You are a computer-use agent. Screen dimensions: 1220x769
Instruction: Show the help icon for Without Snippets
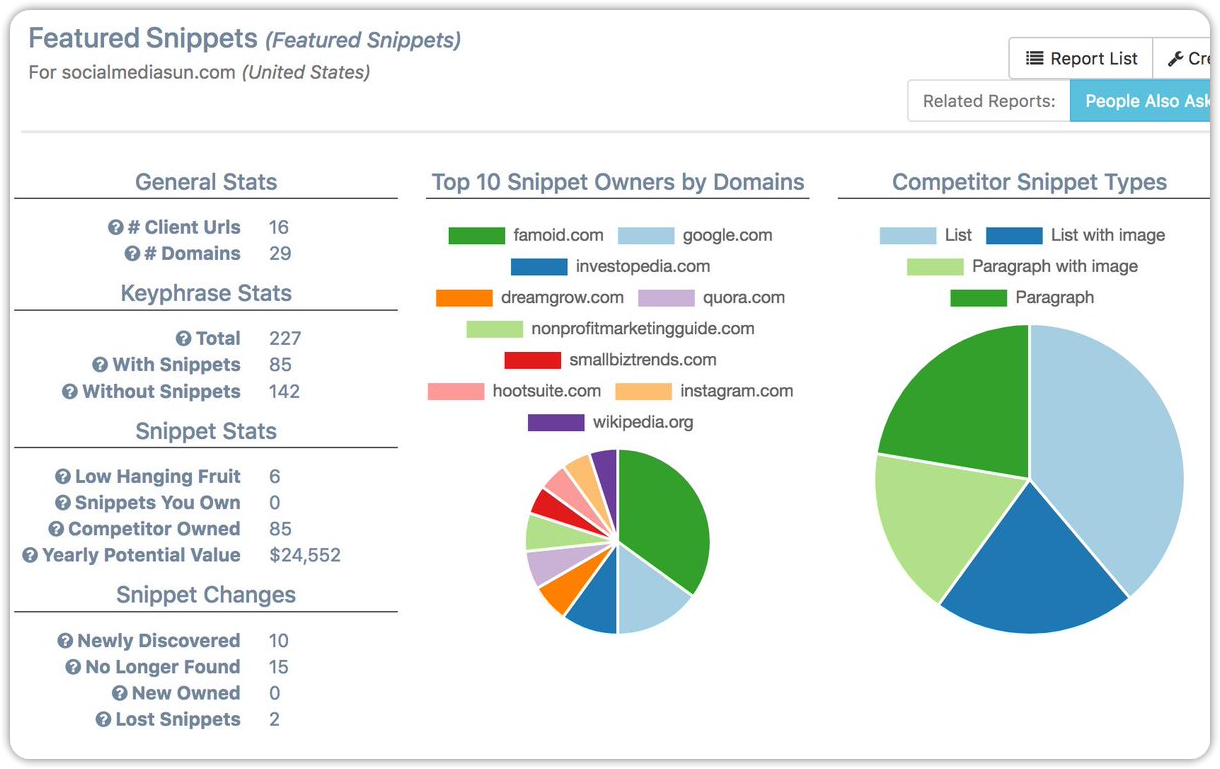(70, 392)
